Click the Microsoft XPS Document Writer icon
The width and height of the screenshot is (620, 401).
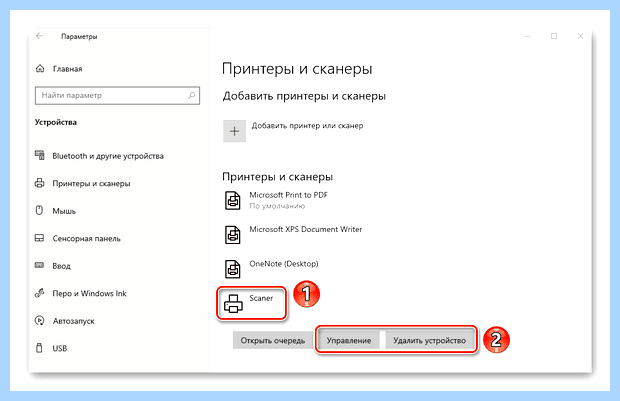click(x=232, y=235)
